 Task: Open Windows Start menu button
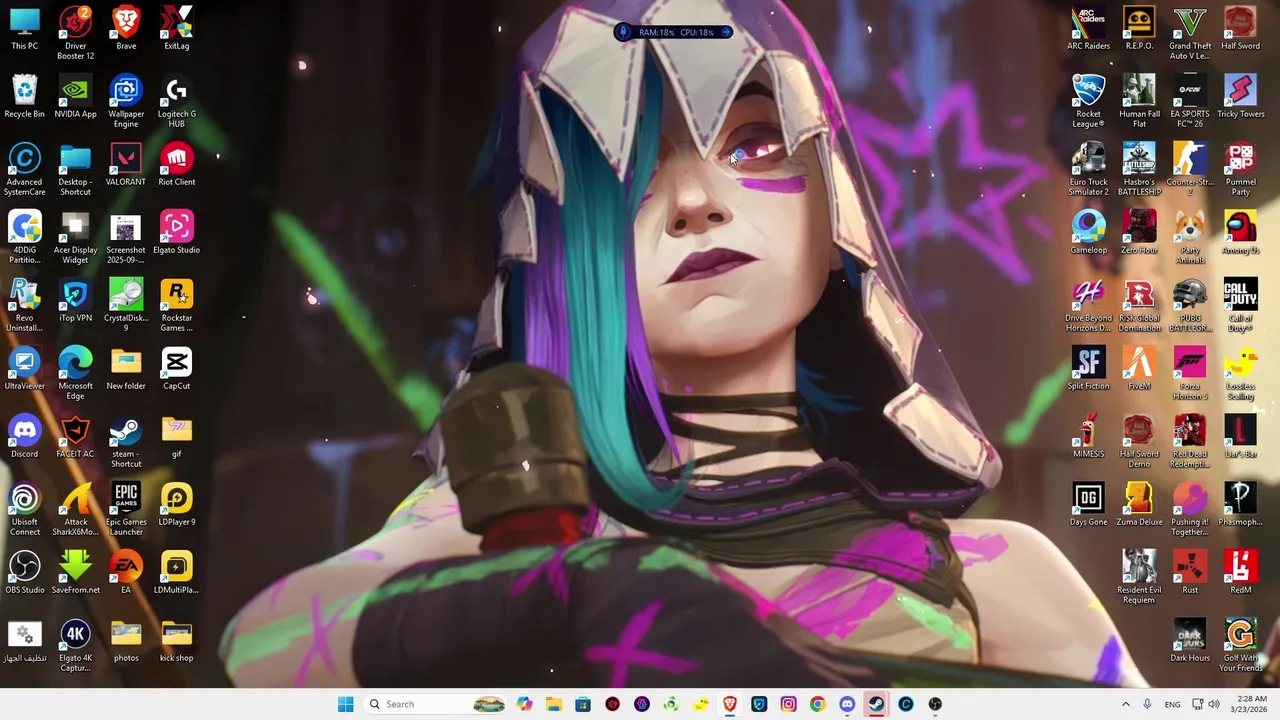pos(345,704)
